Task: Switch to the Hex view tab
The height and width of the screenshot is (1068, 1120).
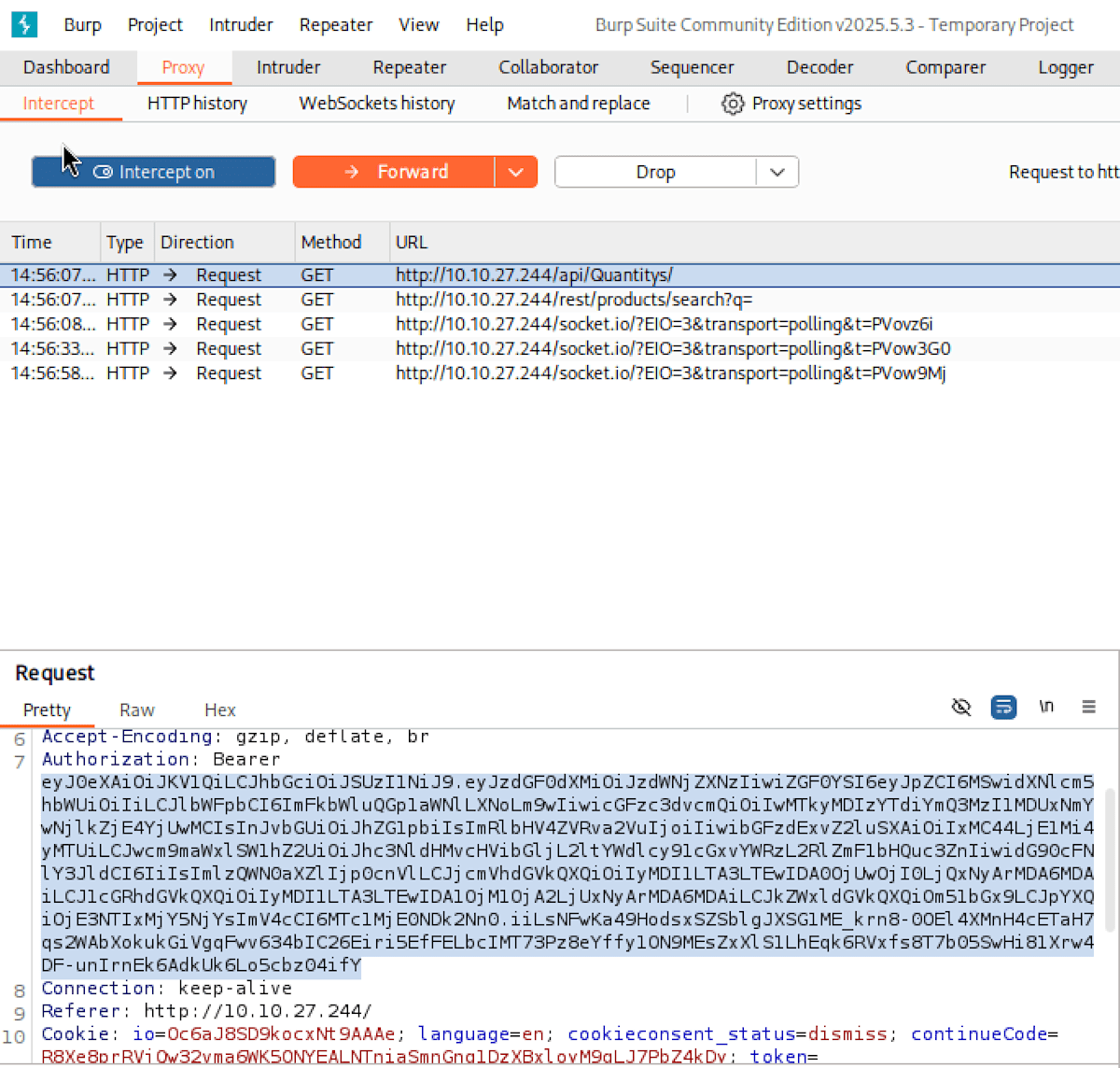Action: click(x=220, y=710)
